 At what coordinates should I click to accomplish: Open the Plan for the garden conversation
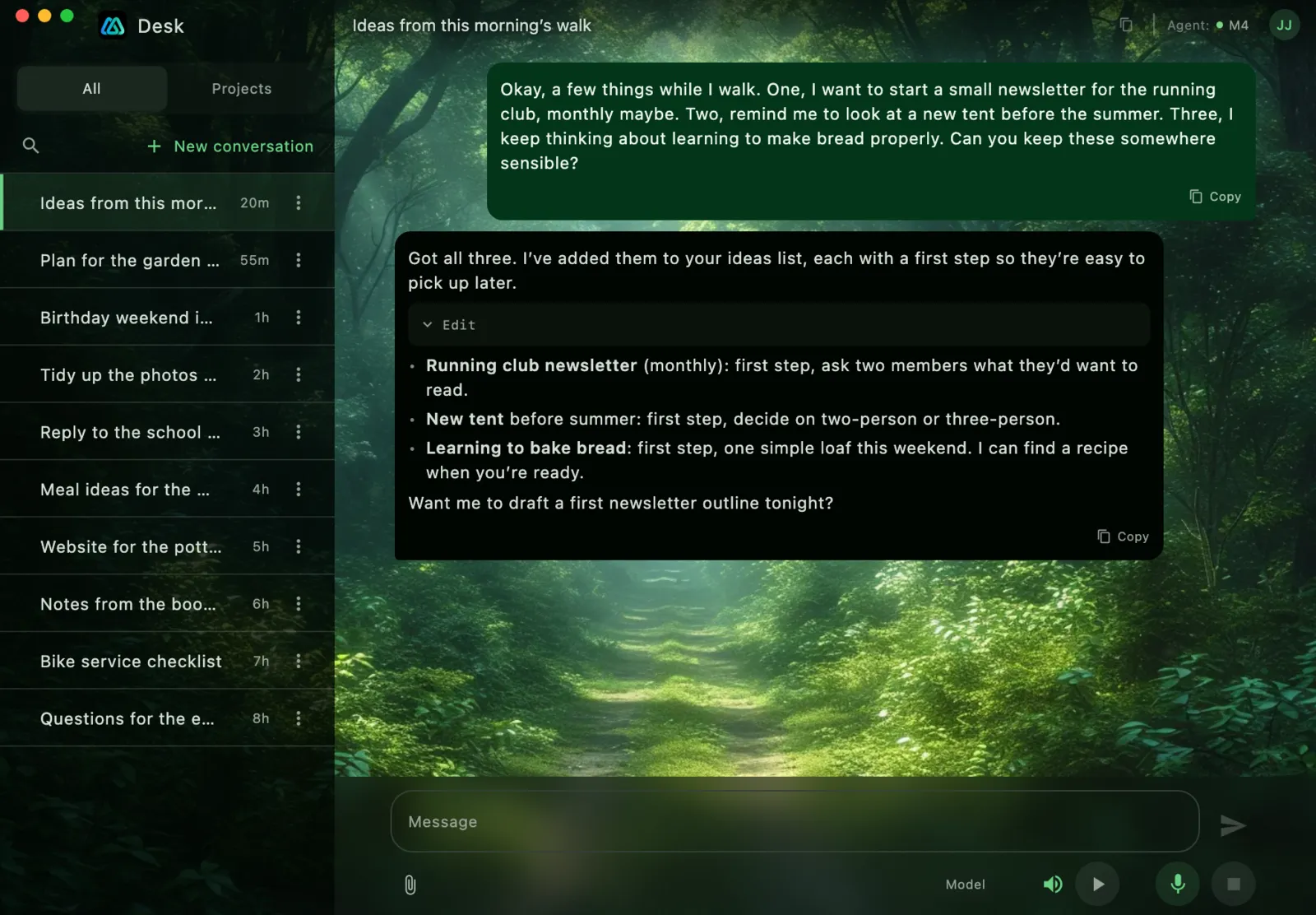pyautogui.click(x=167, y=260)
